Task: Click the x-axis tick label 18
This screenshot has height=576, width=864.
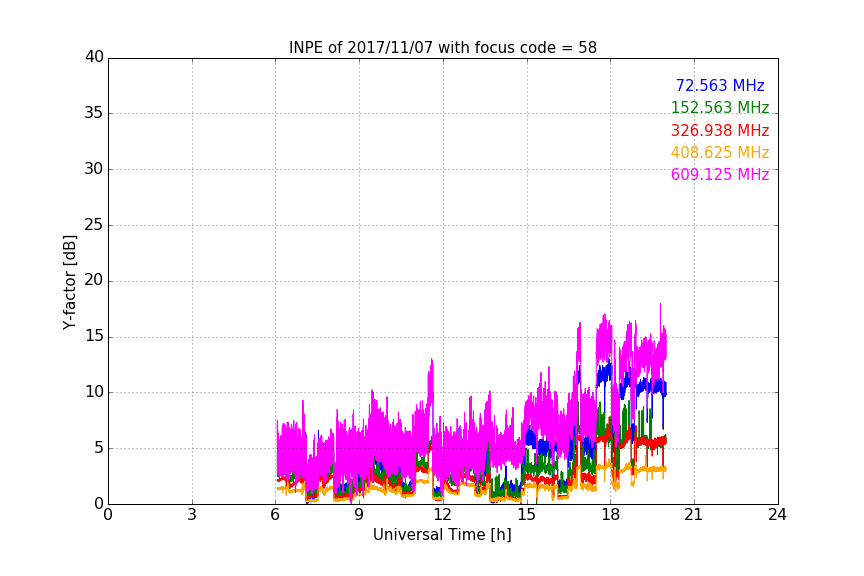Action: pyautogui.click(x=610, y=515)
